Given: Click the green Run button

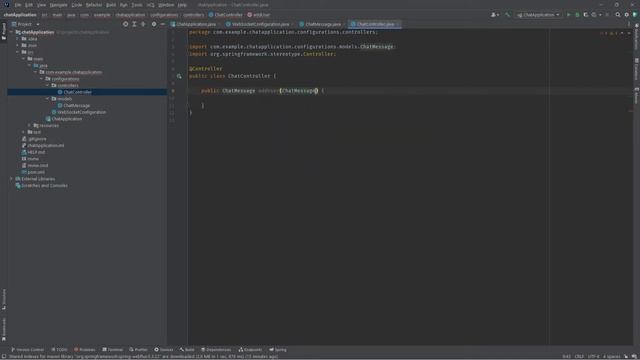Looking at the screenshot, I should pyautogui.click(x=569, y=15).
